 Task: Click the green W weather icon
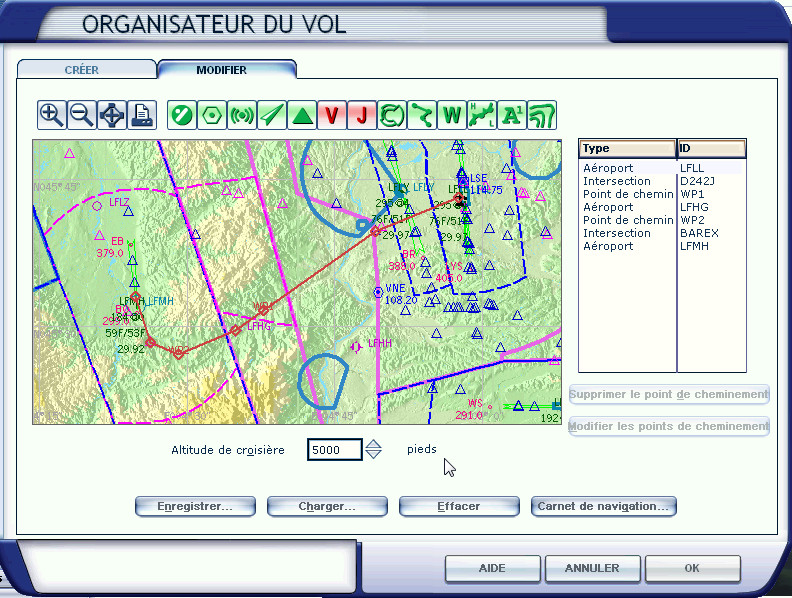click(x=451, y=115)
